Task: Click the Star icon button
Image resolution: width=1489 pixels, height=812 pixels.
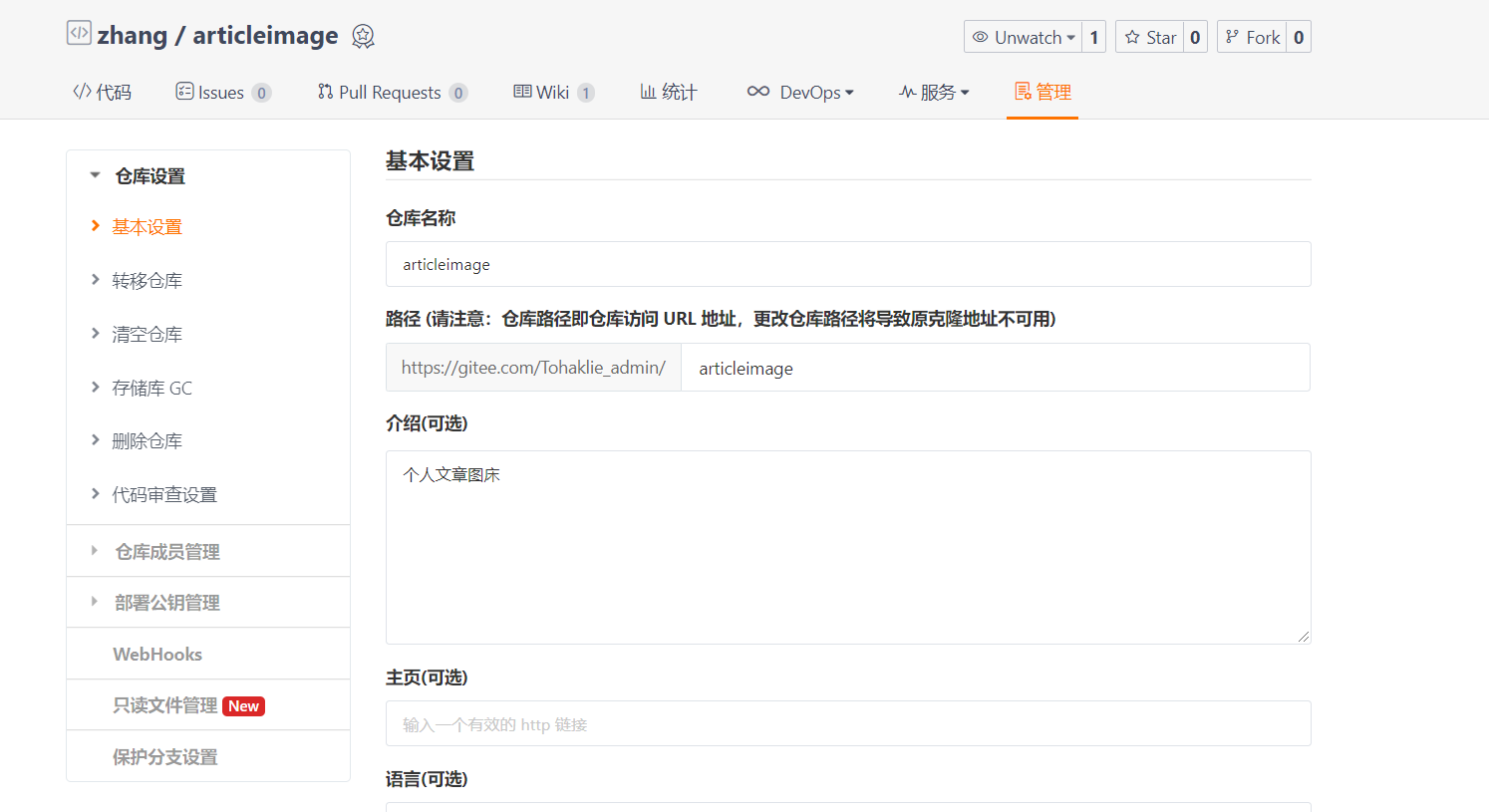Action: point(1150,37)
